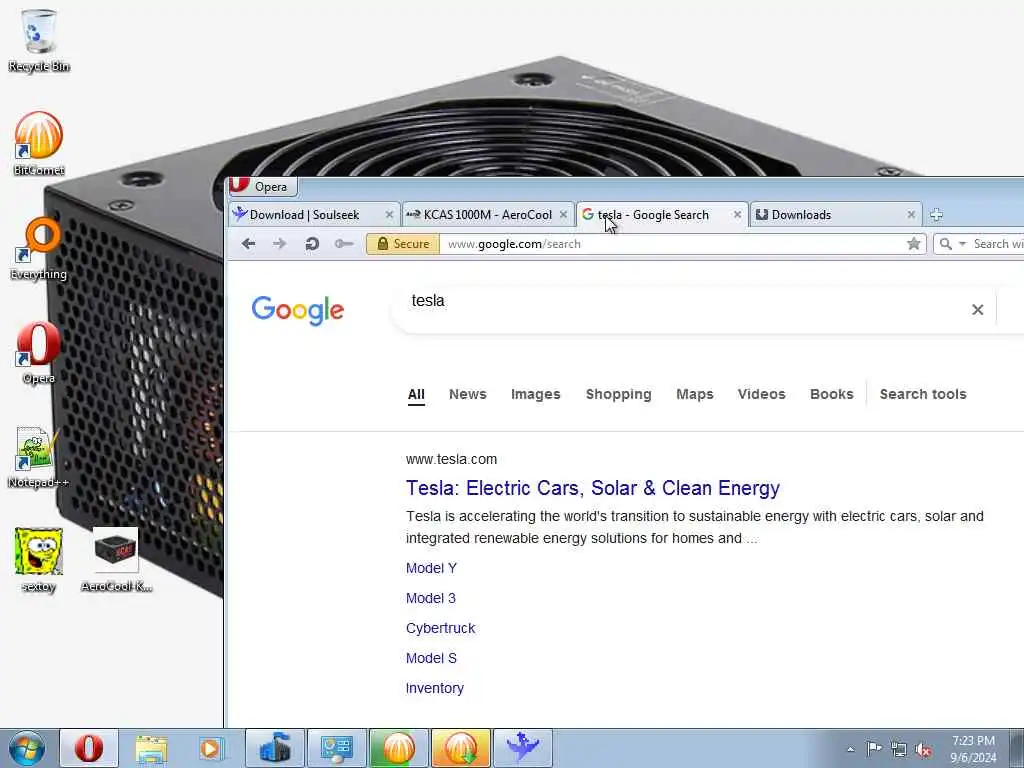The image size is (1024, 768).
Task: Open the AeroCool K... desktop image file
Action: (x=116, y=560)
